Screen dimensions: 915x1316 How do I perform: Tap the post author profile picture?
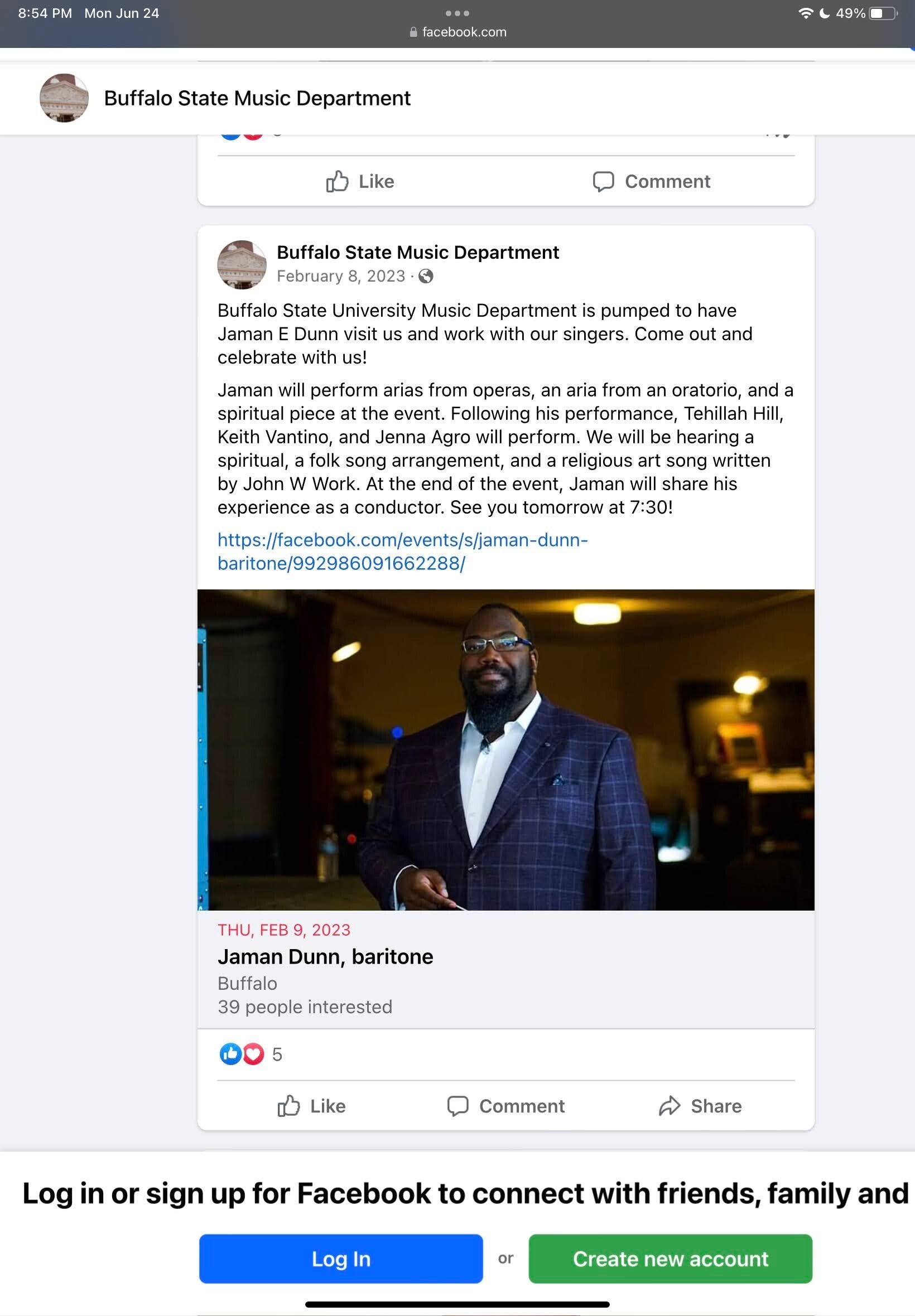pyautogui.click(x=242, y=265)
